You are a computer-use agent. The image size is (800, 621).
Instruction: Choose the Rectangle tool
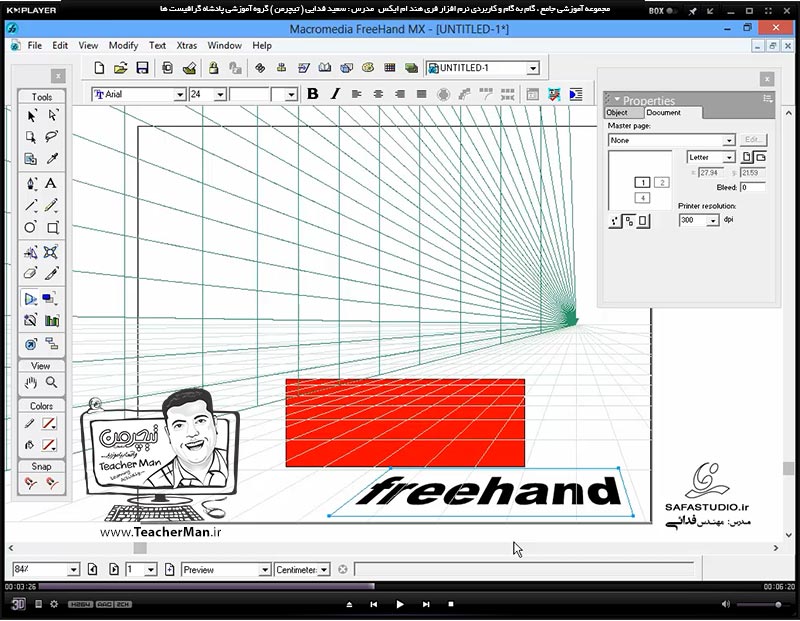click(x=52, y=227)
